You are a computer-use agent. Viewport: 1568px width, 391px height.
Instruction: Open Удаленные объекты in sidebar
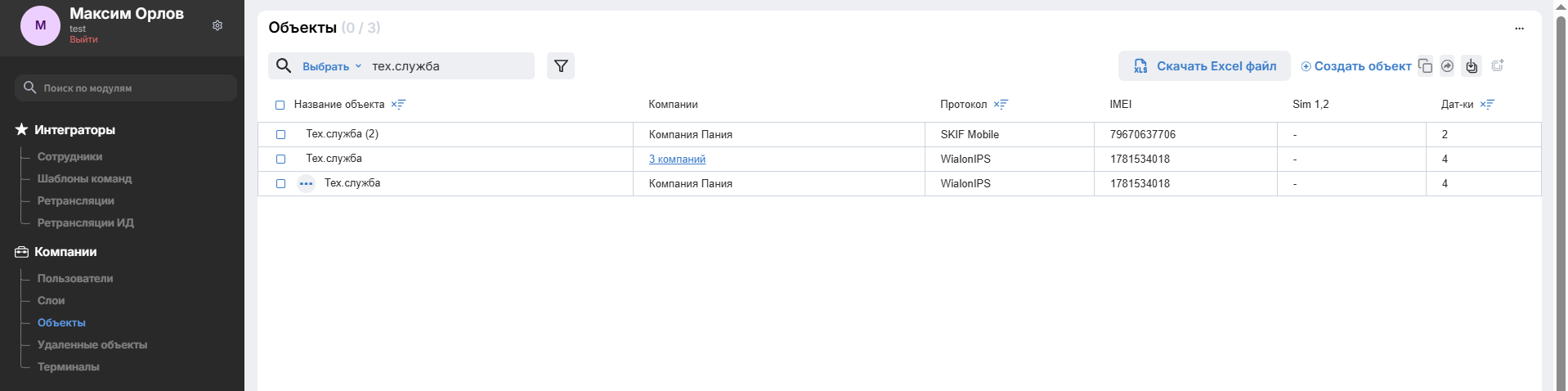(x=92, y=344)
